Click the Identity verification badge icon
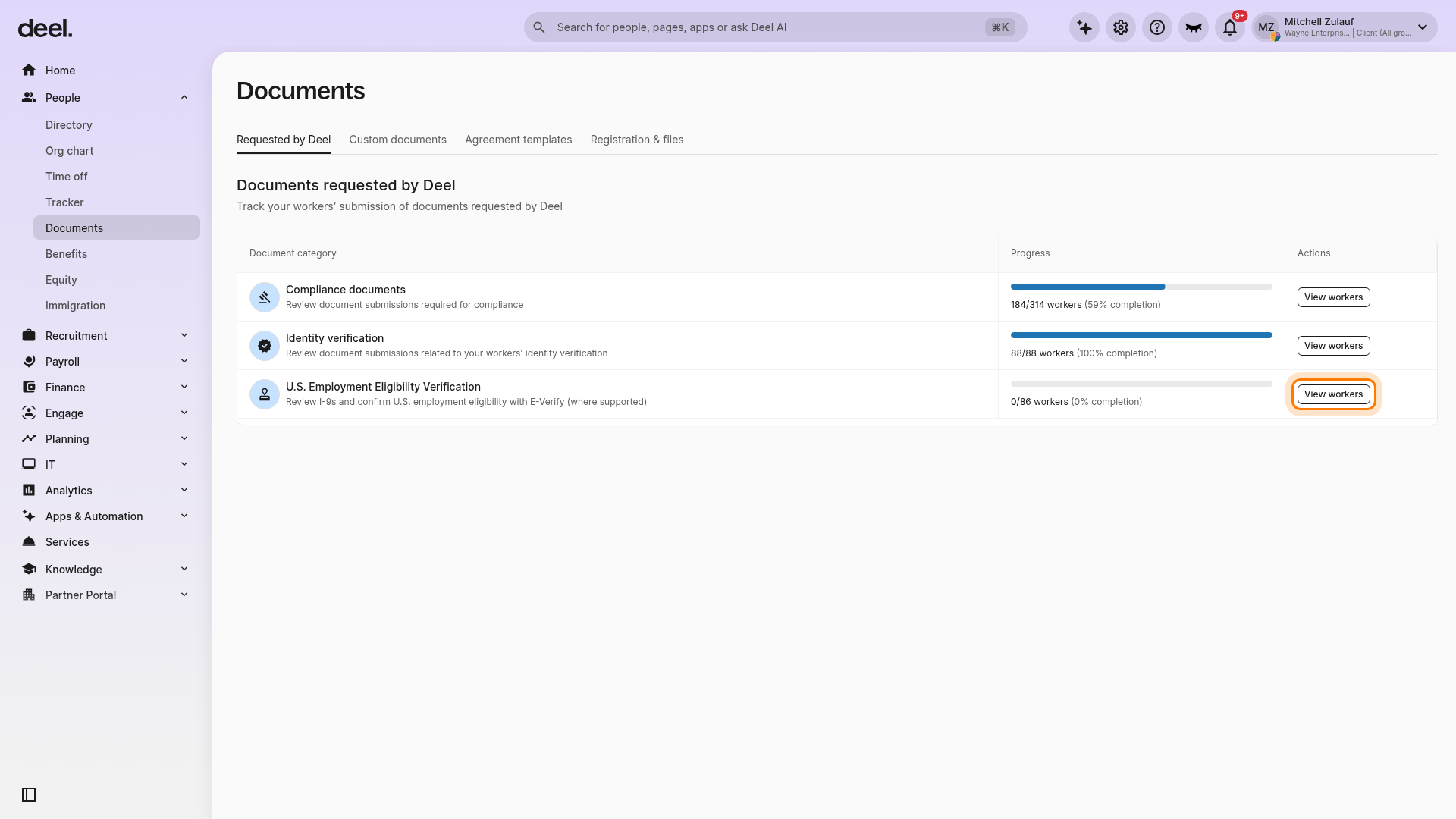Image resolution: width=1456 pixels, height=819 pixels. [x=265, y=346]
